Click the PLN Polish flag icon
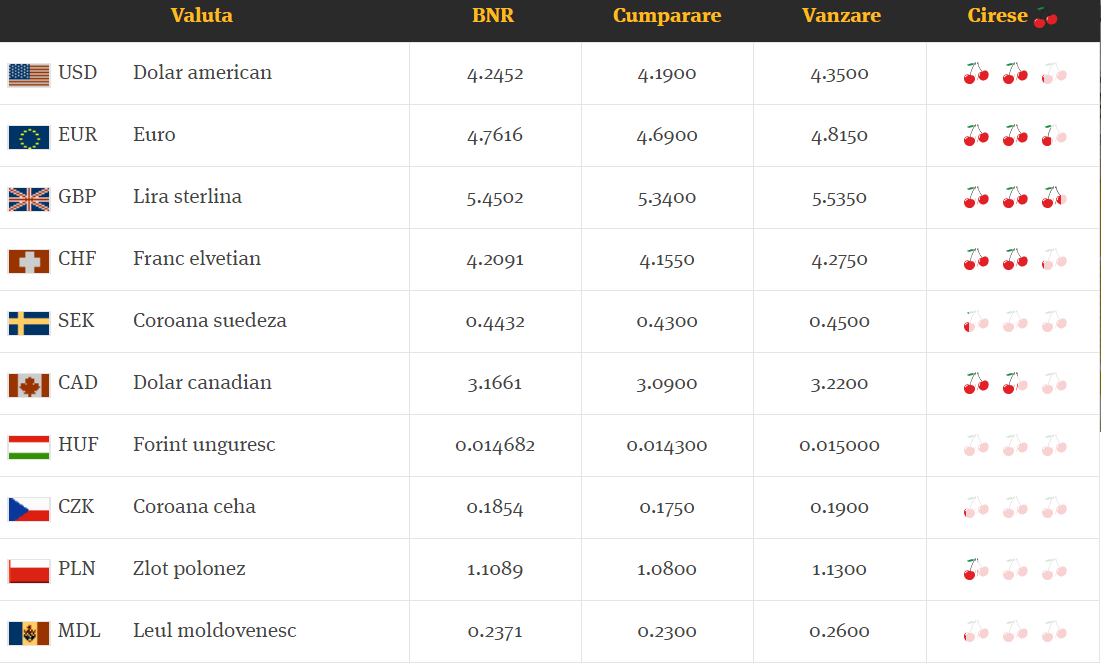Image resolution: width=1101 pixels, height=667 pixels. (x=28, y=570)
